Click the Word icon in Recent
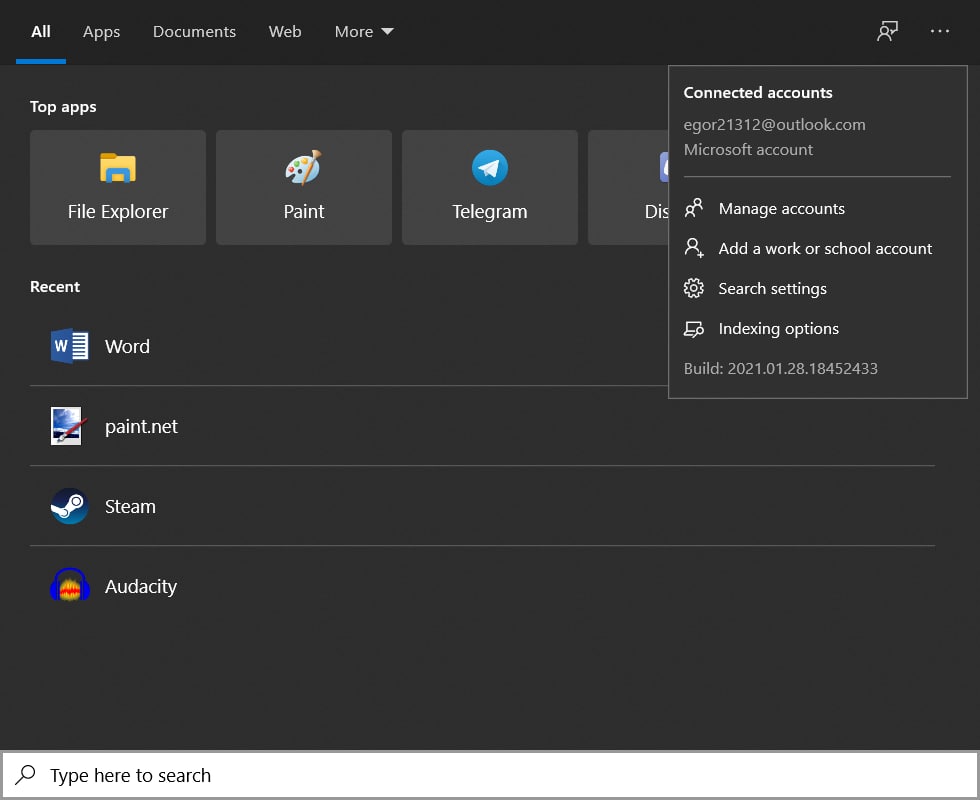 click(69, 346)
